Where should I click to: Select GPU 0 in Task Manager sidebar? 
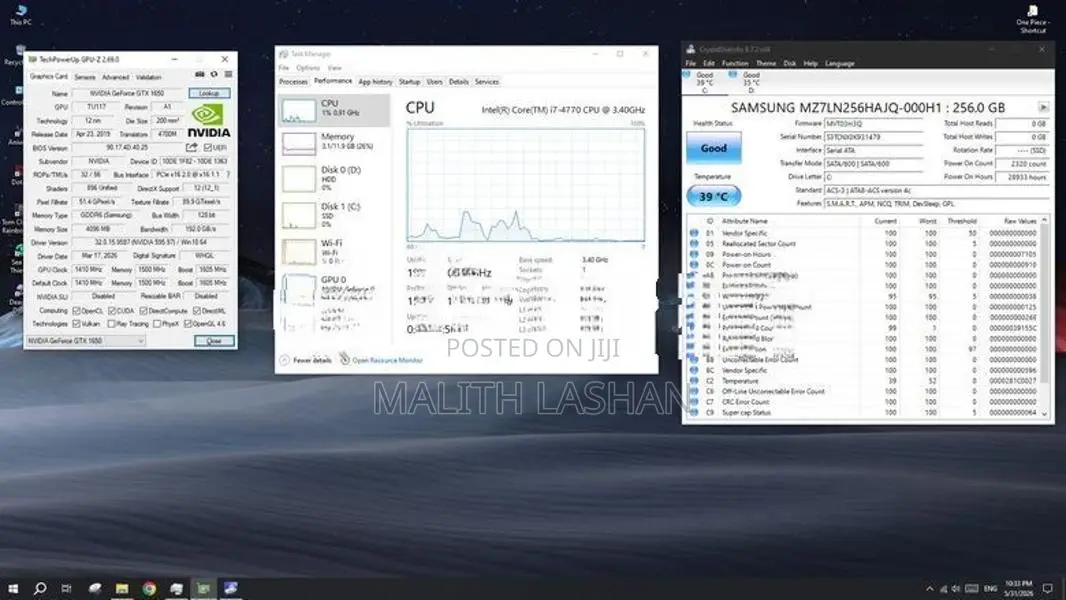point(334,288)
